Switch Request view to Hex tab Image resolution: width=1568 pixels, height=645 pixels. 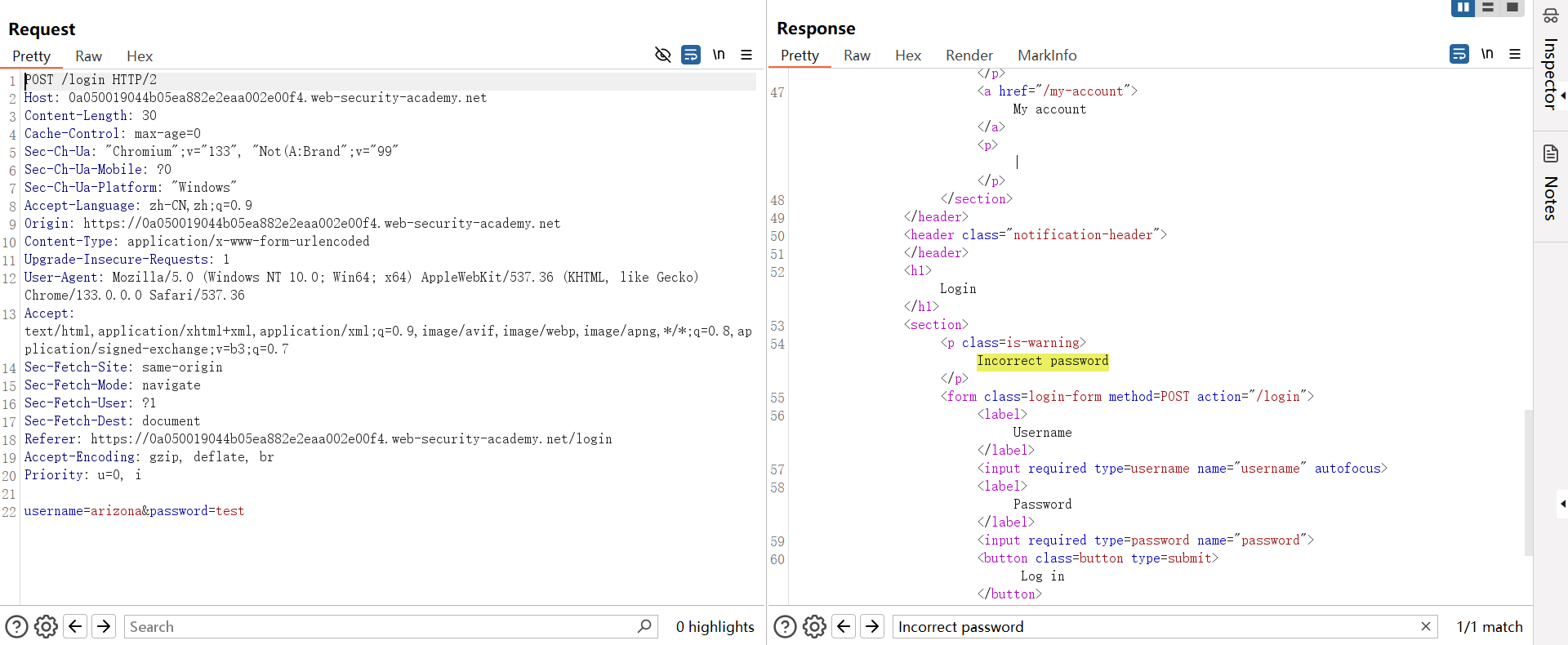pyautogui.click(x=140, y=56)
